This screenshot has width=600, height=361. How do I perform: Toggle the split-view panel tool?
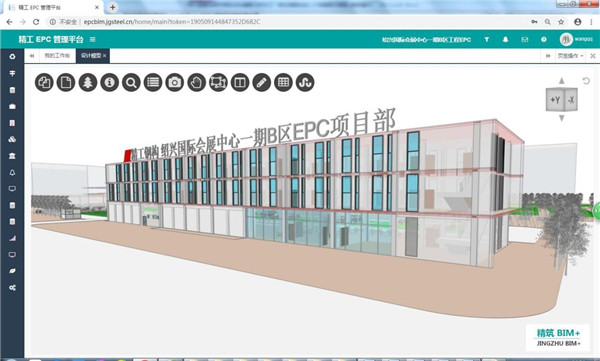click(240, 82)
